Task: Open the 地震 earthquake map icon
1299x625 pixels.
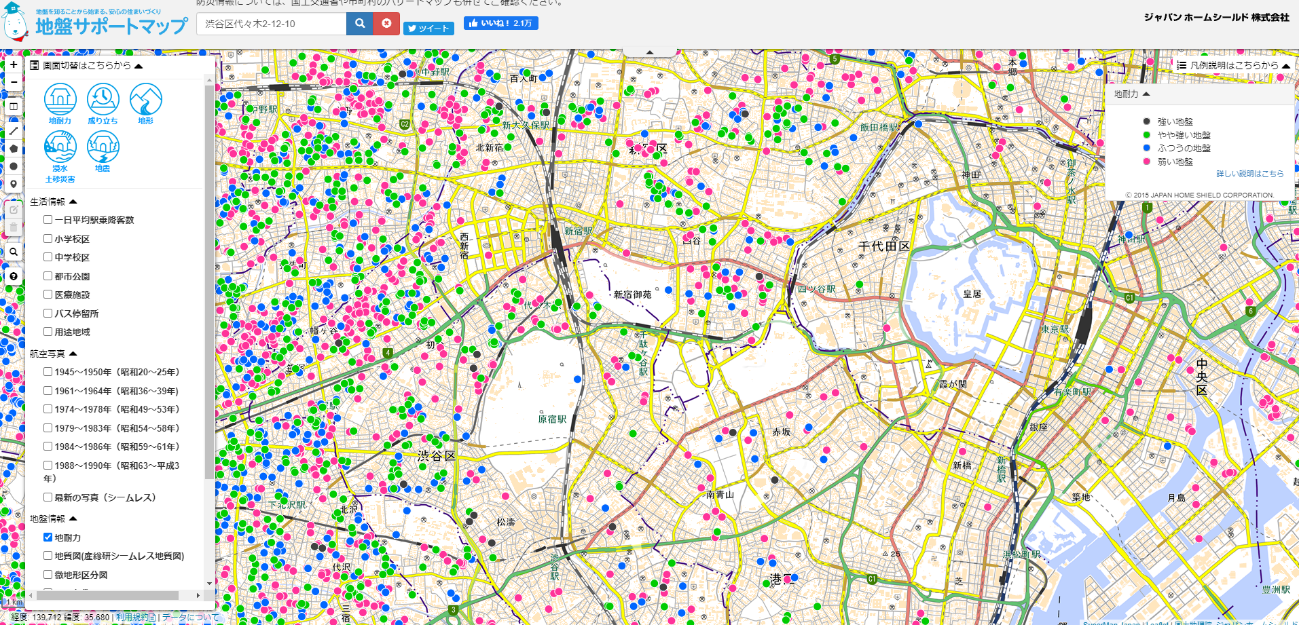Action: pos(103,150)
